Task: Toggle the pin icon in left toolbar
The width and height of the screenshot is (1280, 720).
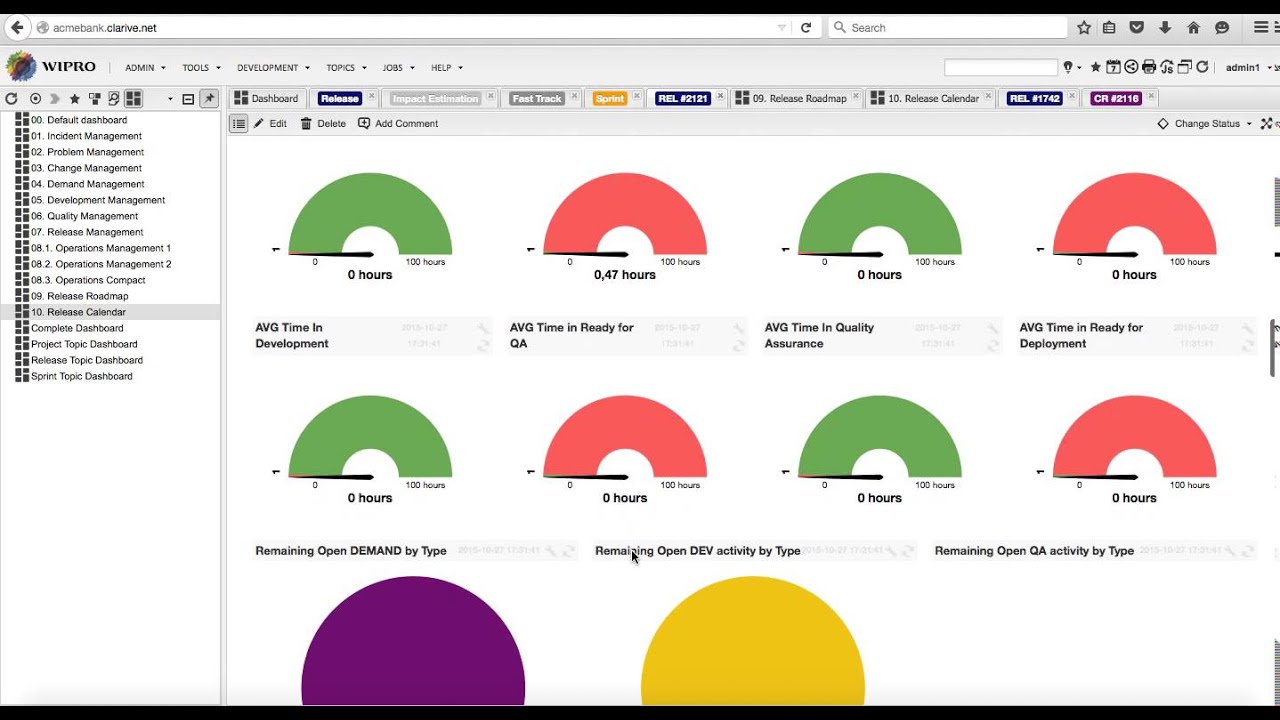Action: coord(209,99)
